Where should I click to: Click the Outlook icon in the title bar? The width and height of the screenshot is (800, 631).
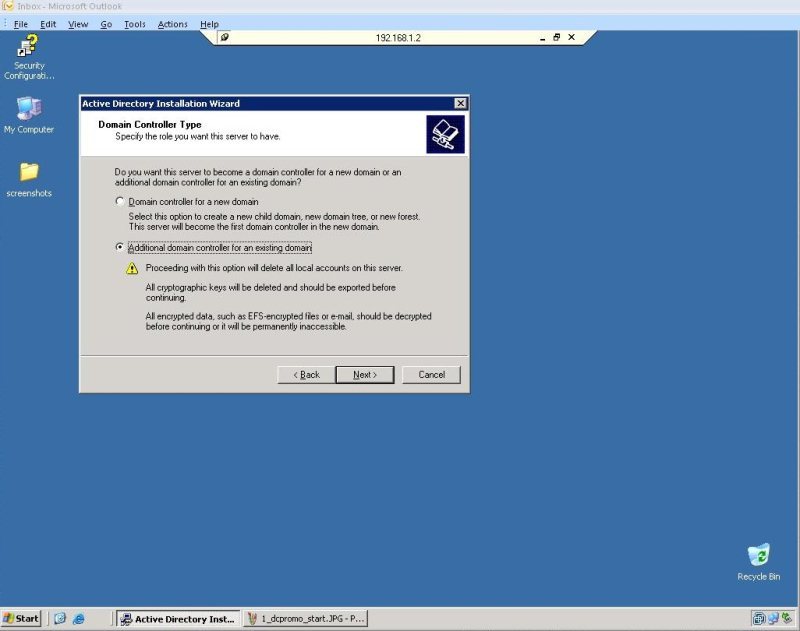tap(8, 6)
